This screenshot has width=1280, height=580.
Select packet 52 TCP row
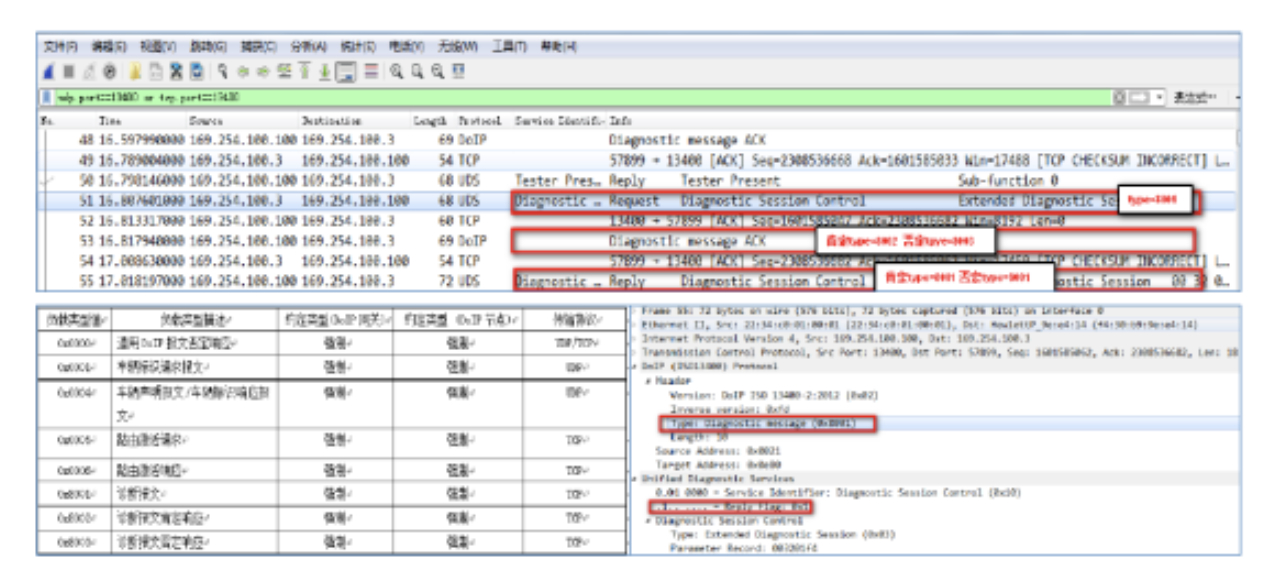click(x=638, y=221)
